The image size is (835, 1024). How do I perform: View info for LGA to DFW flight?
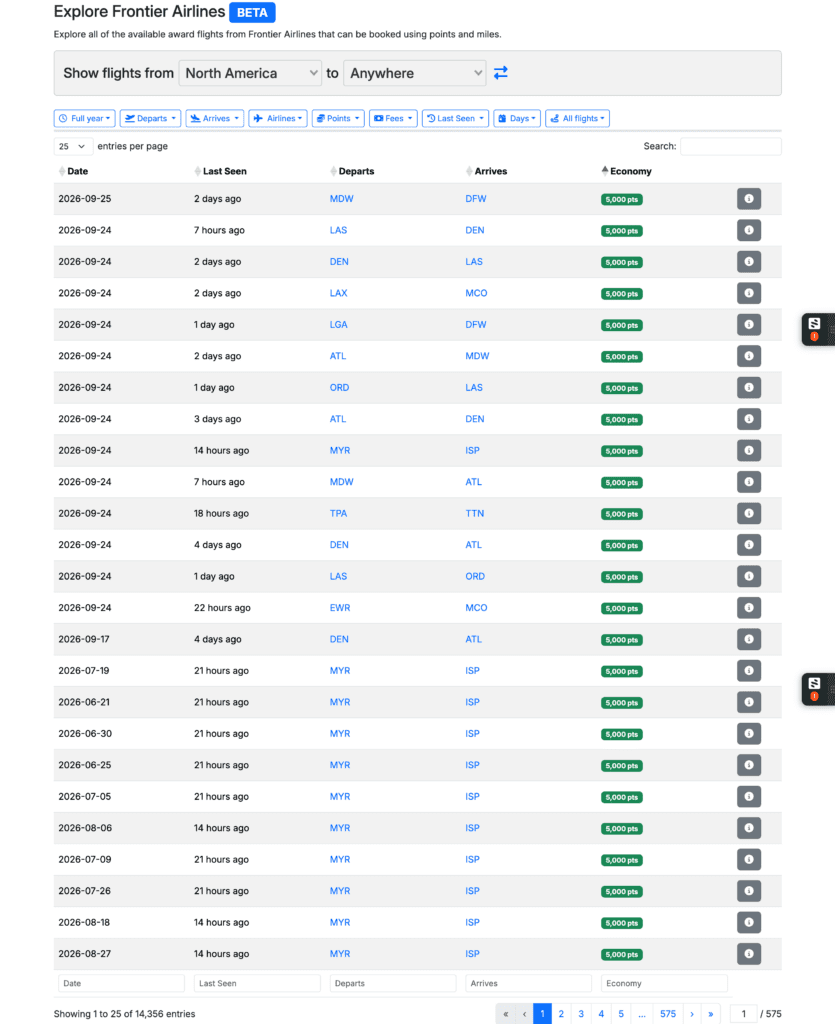point(749,325)
